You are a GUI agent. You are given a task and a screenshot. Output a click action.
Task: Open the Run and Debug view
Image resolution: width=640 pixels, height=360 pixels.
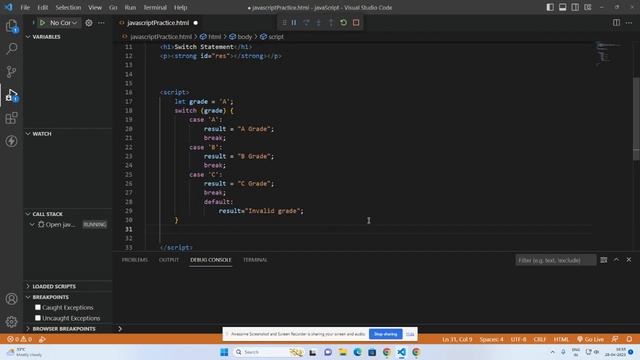click(x=11, y=95)
